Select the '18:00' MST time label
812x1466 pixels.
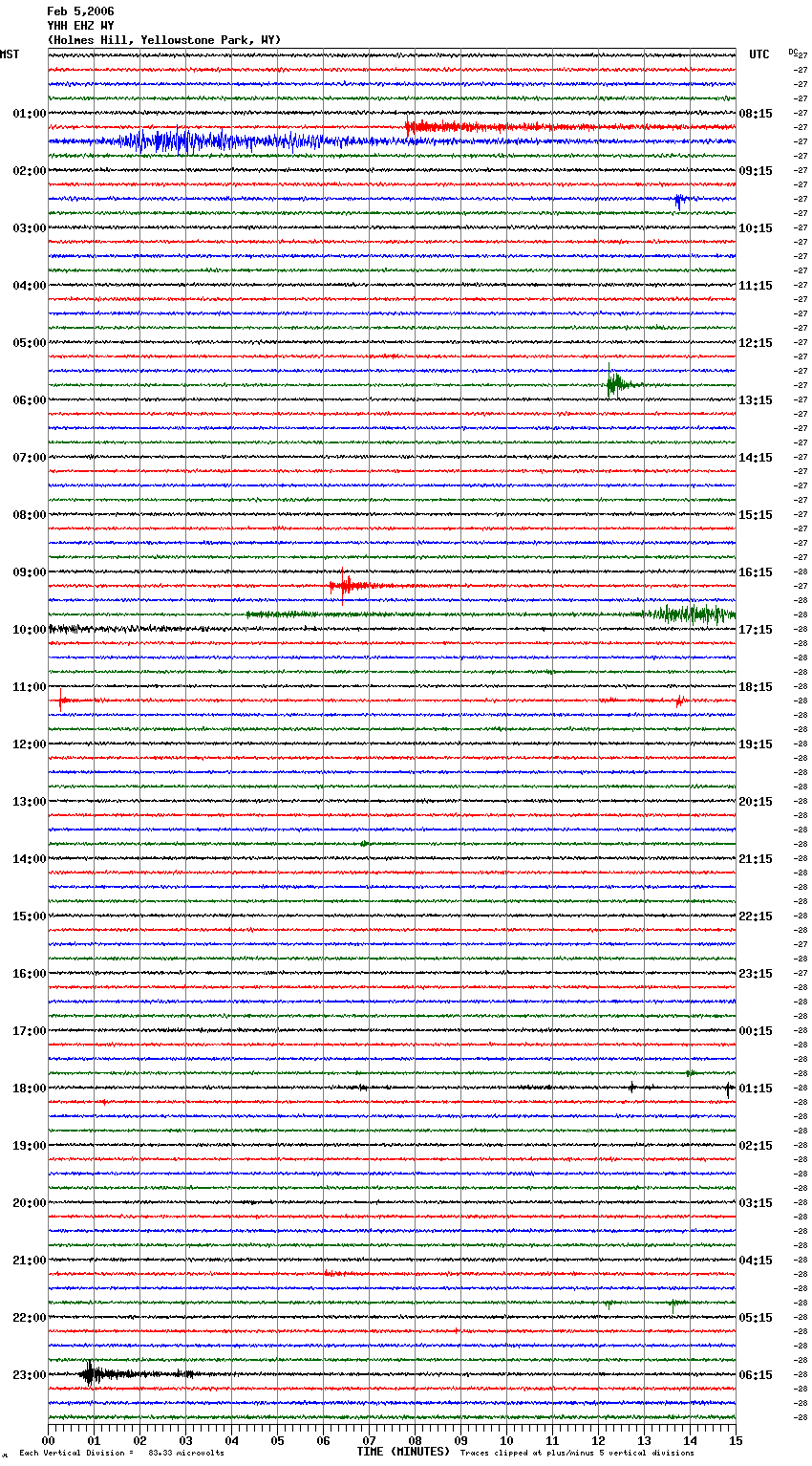(x=30, y=1089)
